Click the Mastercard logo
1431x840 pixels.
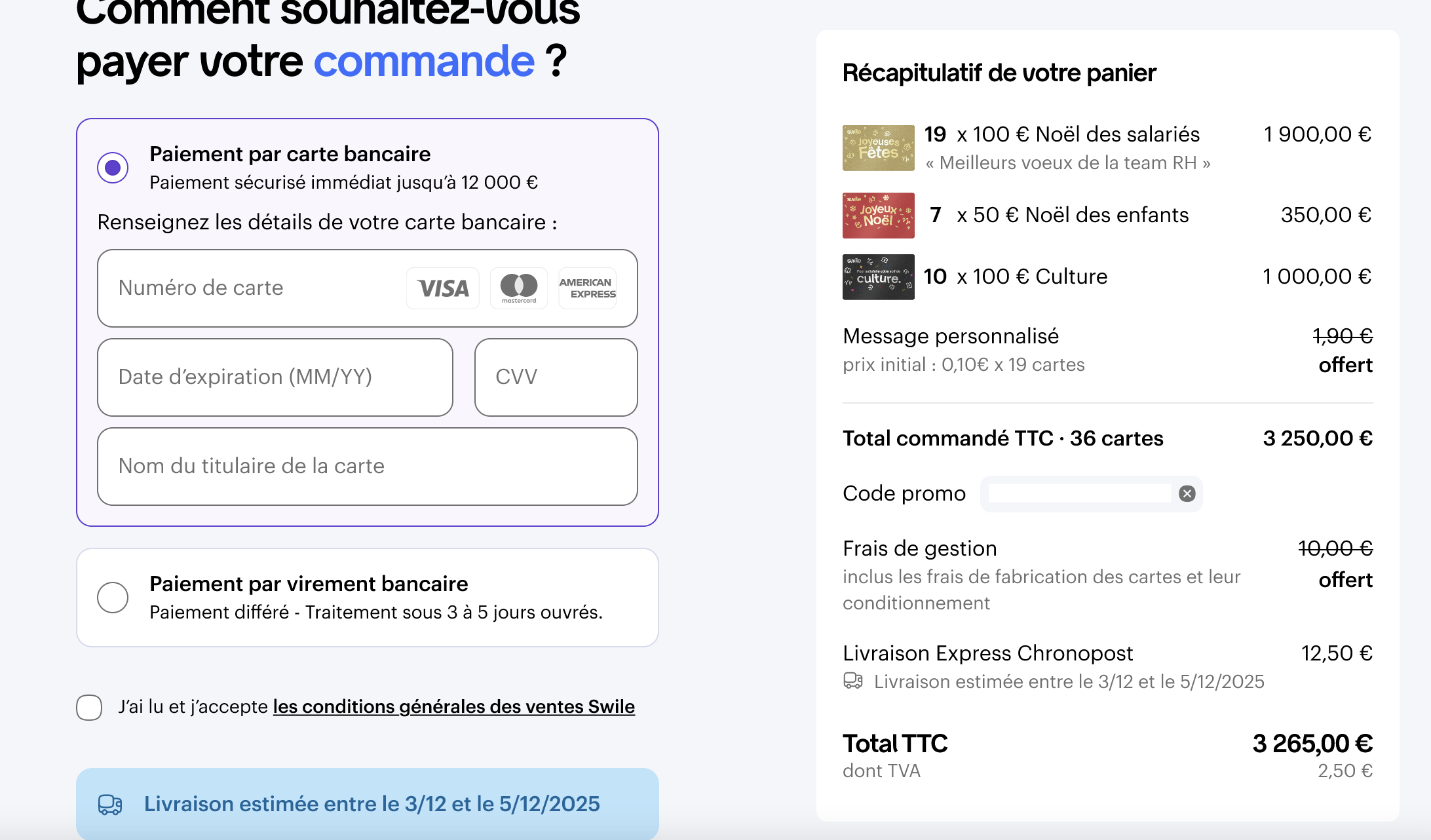[519, 288]
